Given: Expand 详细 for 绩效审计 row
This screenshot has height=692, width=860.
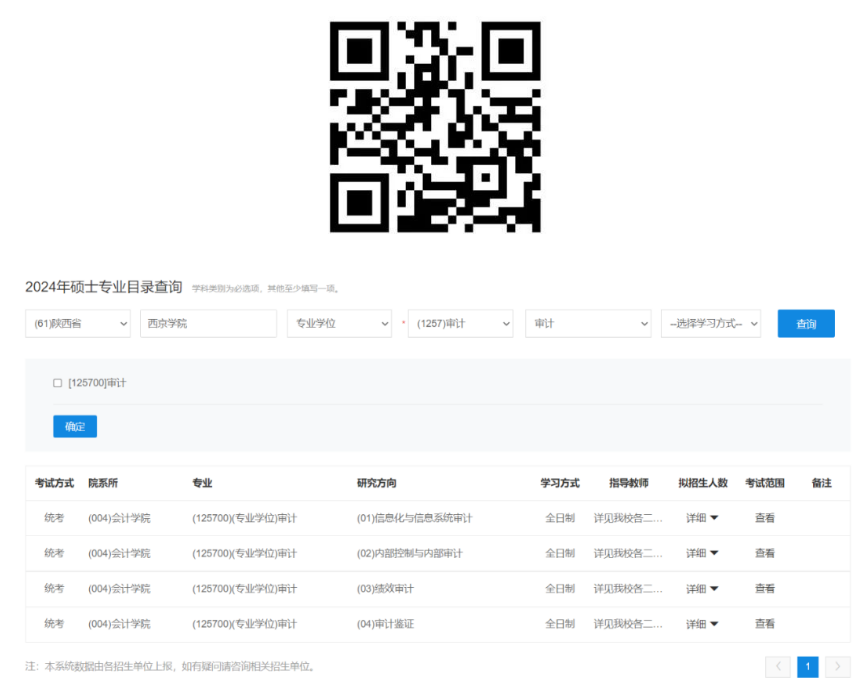Looking at the screenshot, I should click(702, 589).
